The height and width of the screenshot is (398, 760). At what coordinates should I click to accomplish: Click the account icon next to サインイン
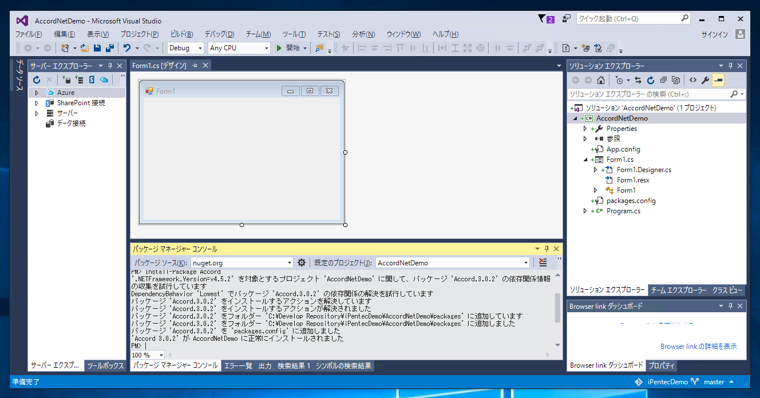[x=740, y=34]
